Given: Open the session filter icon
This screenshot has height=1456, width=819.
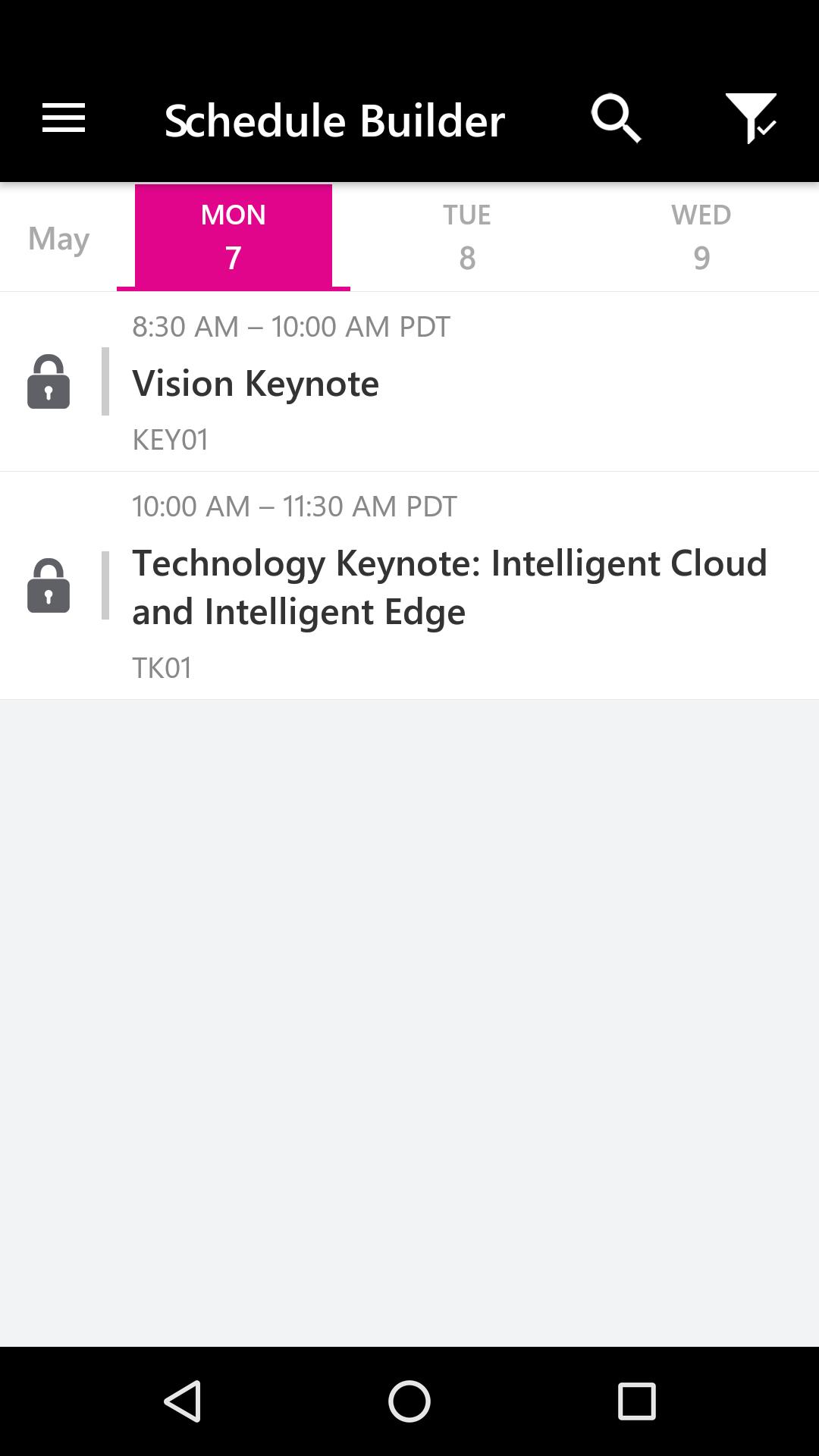Looking at the screenshot, I should coord(751,118).
